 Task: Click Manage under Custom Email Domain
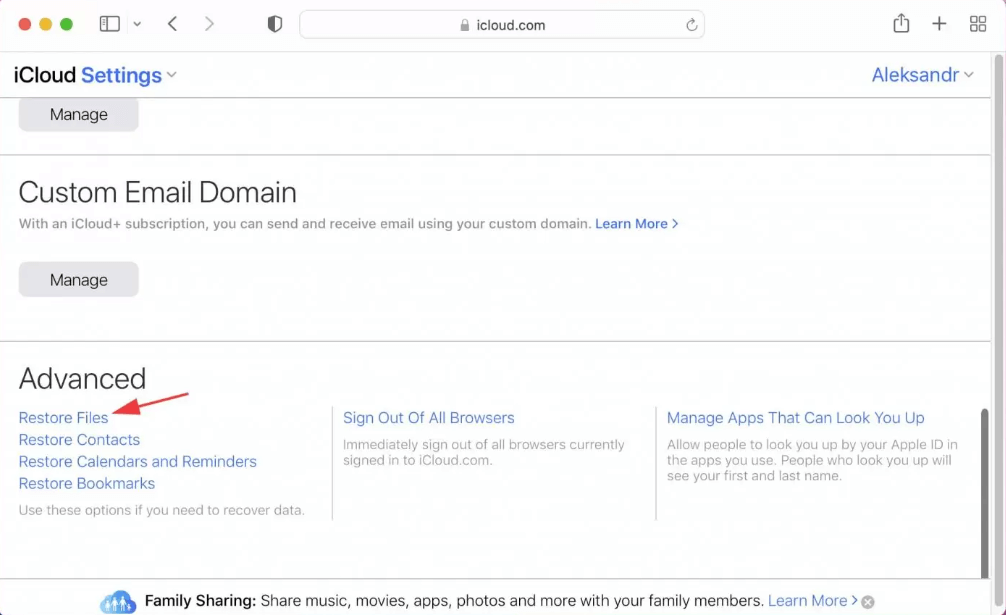pos(78,280)
